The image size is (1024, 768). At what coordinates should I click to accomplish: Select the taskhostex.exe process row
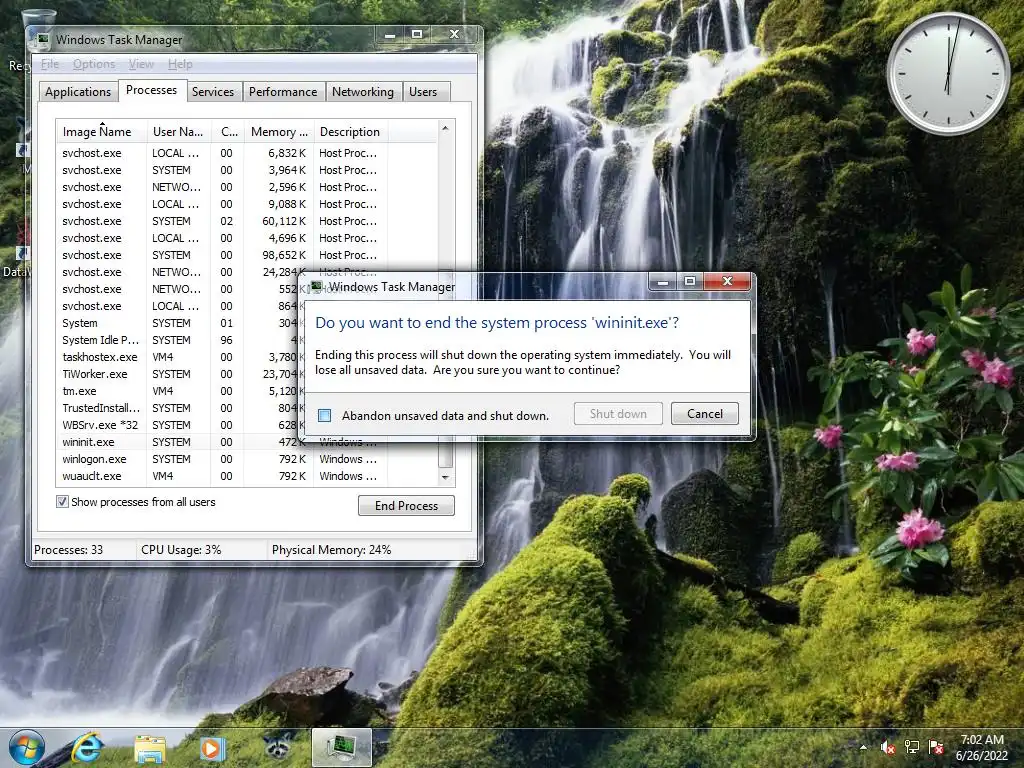[177, 357]
